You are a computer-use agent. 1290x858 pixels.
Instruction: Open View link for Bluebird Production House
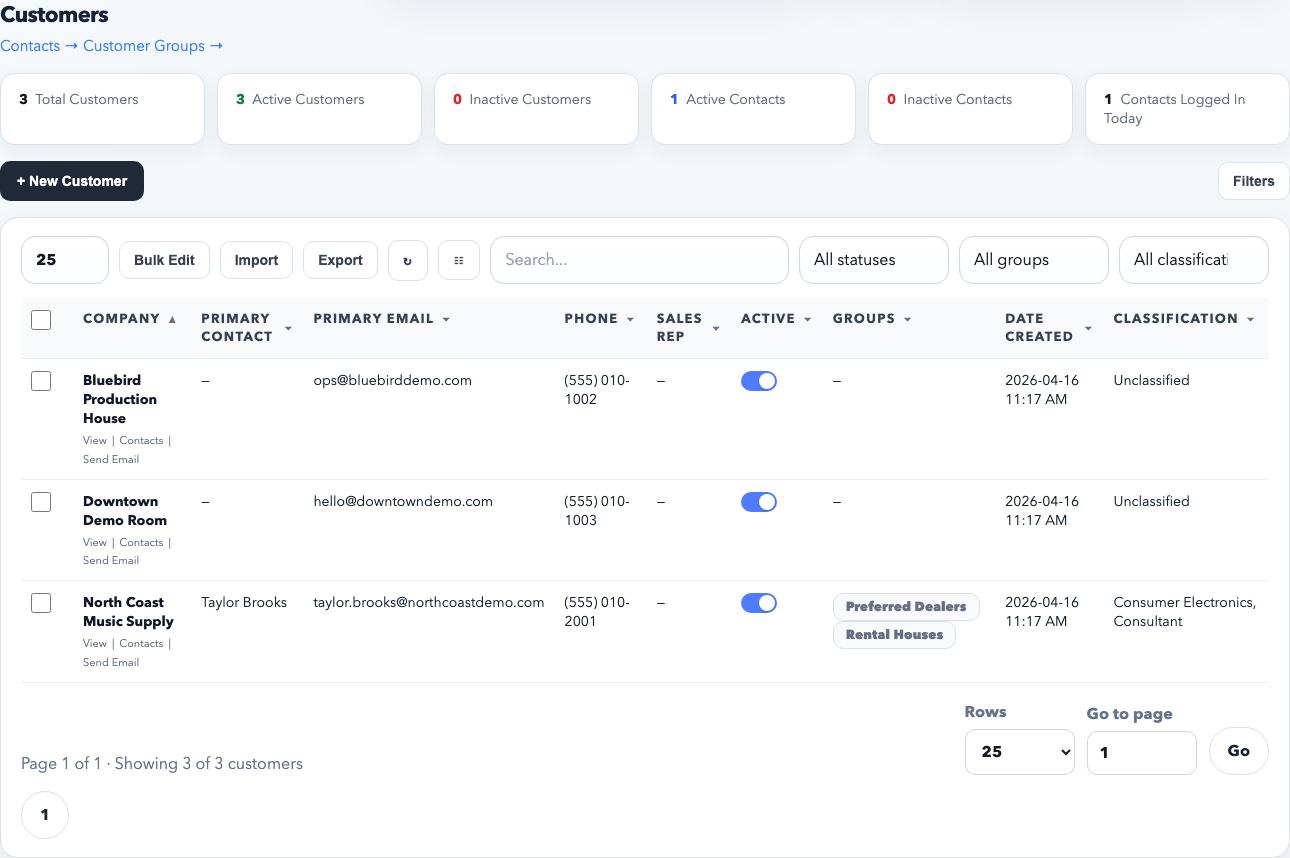click(95, 441)
